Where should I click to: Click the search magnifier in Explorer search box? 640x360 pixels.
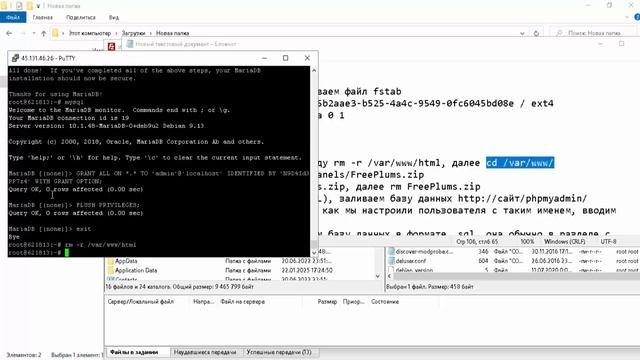point(559,33)
